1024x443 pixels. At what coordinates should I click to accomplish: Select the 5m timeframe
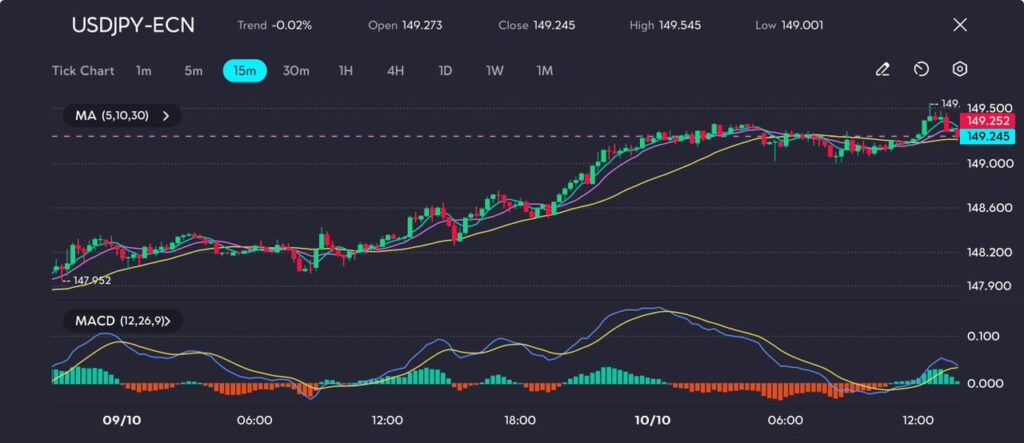click(193, 71)
